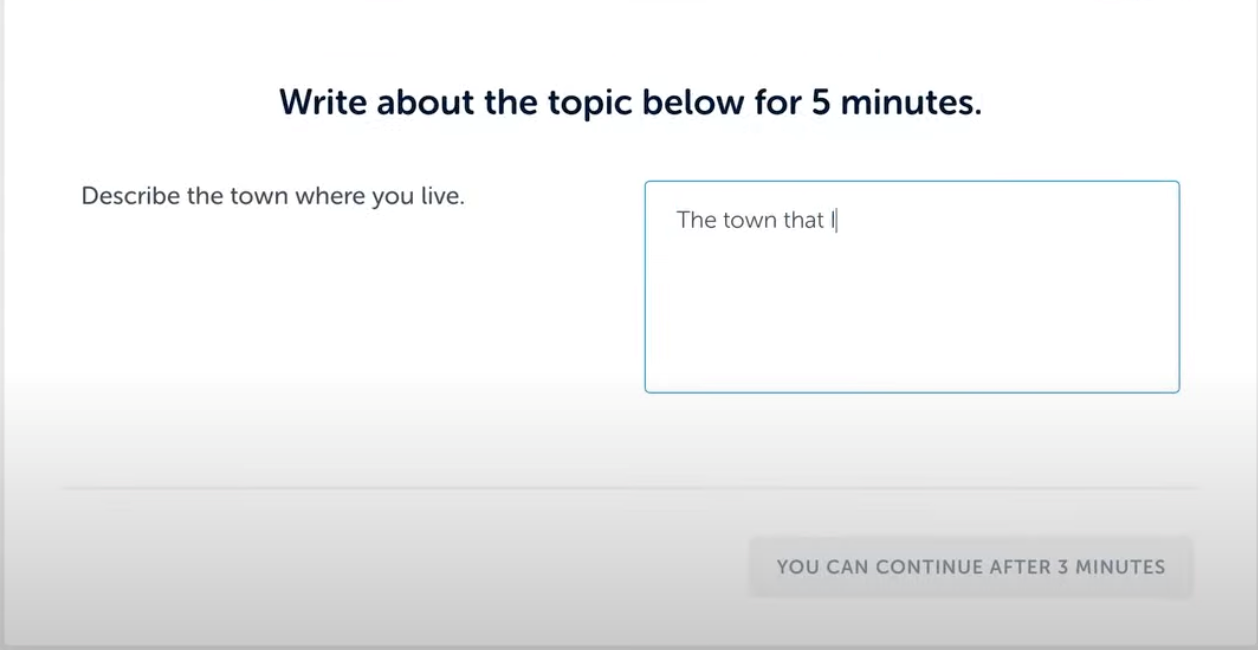Click 5 minutes in the heading
This screenshot has height=650, width=1258.
[895, 102]
